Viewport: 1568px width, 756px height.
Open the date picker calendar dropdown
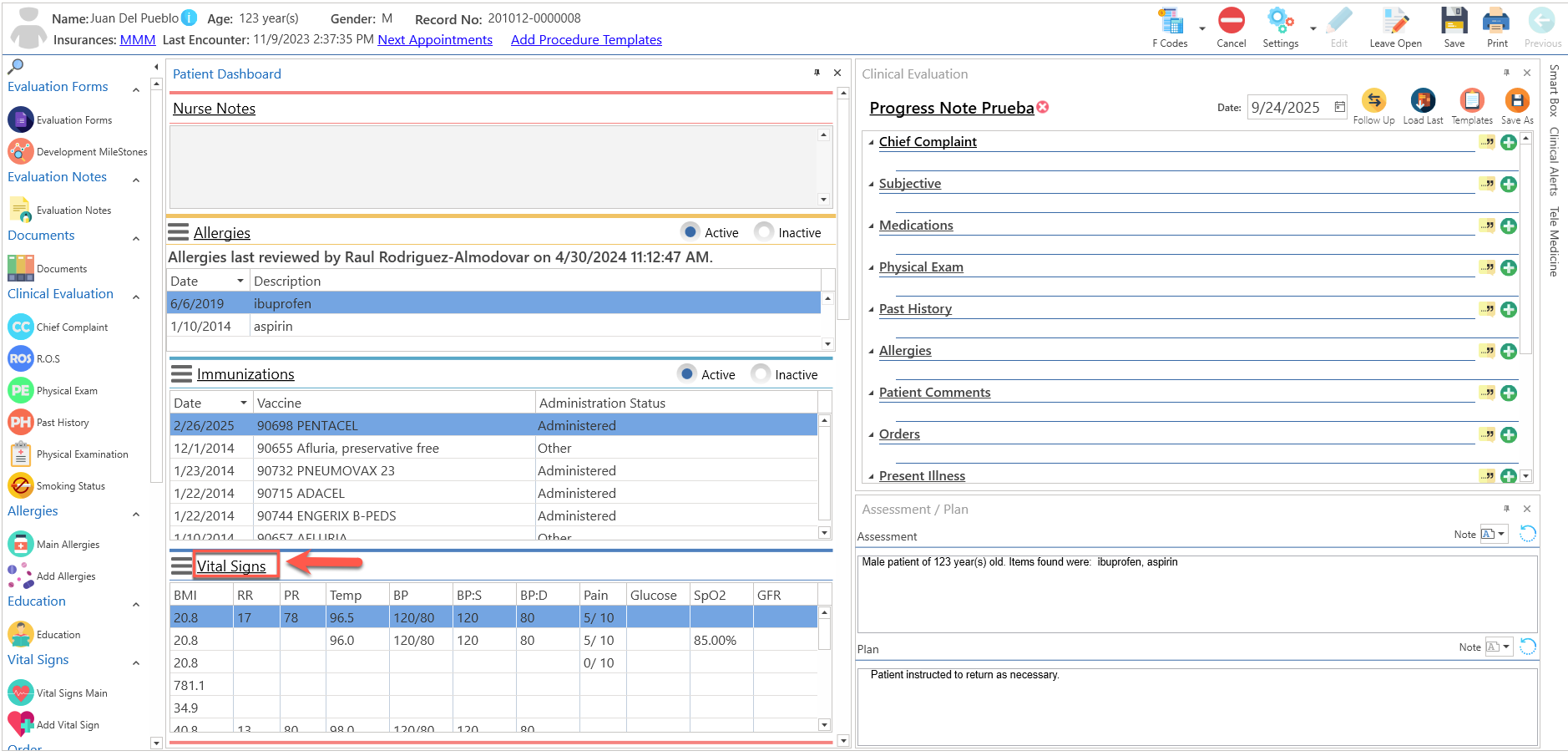click(1339, 107)
